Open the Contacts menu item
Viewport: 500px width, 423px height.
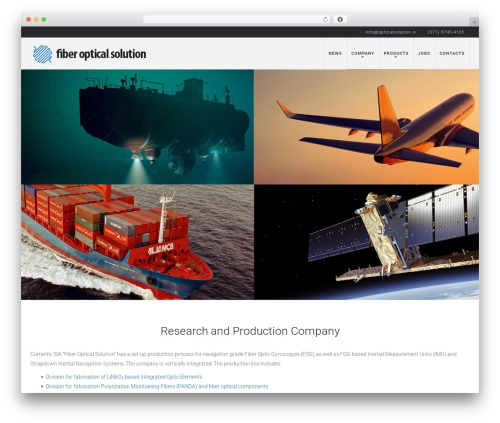(x=452, y=53)
